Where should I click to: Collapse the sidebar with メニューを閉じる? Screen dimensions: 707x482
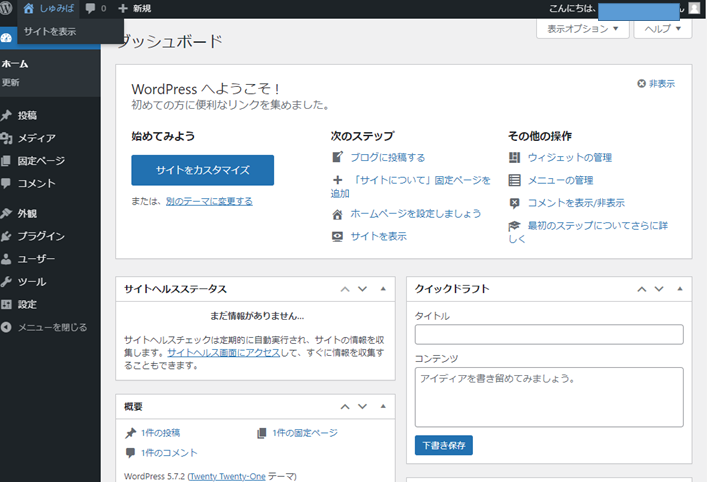50,327
